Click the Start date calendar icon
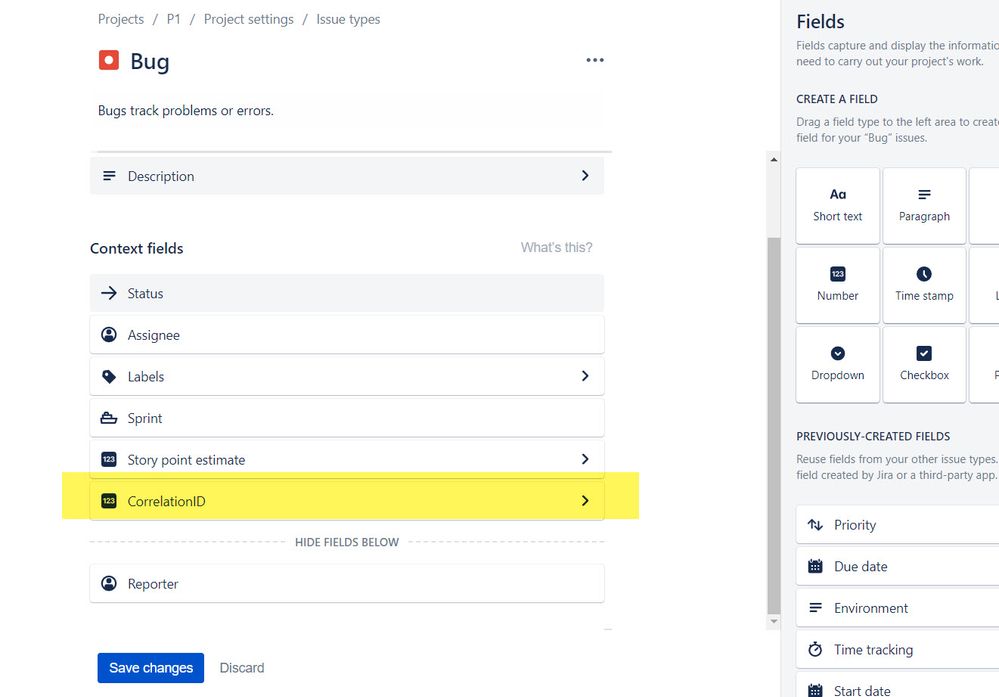This screenshot has height=697, width=999. click(815, 690)
